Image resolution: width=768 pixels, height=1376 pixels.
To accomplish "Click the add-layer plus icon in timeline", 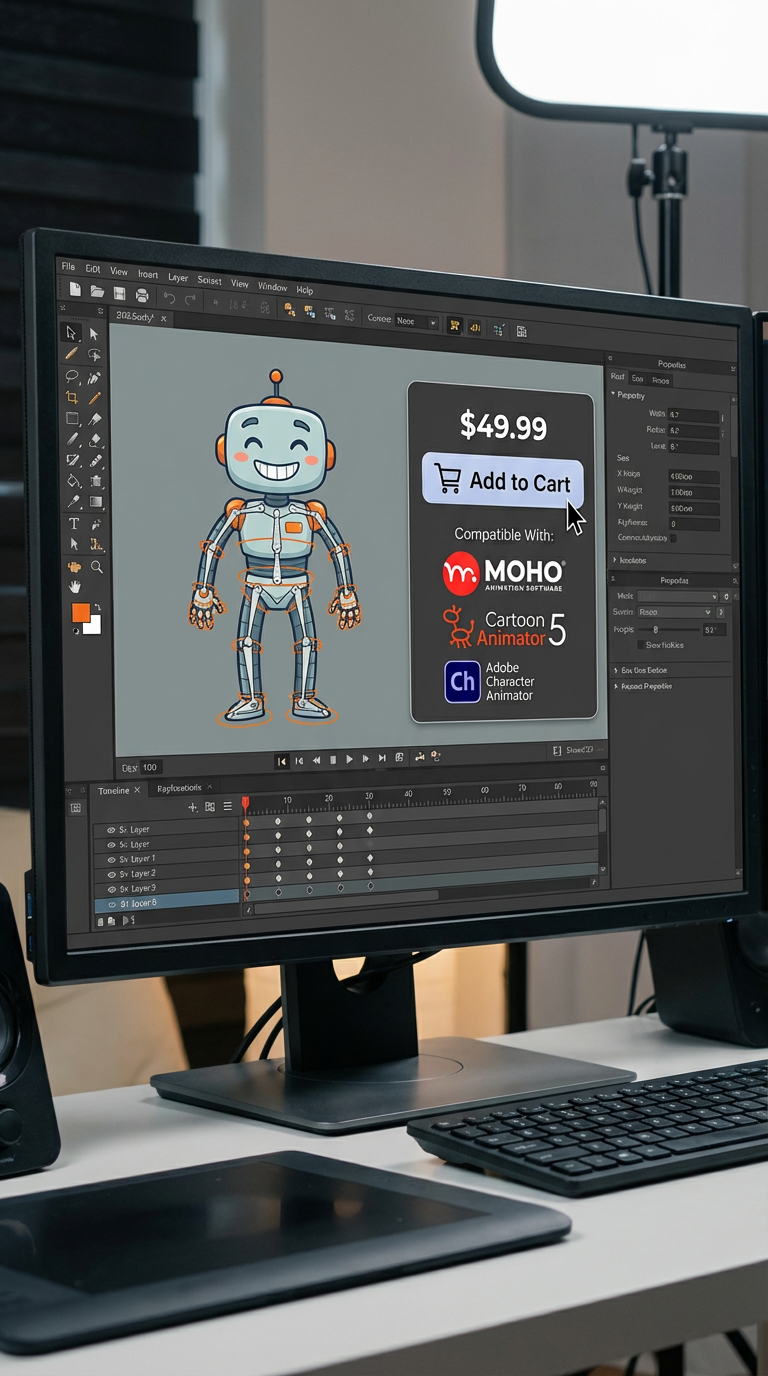I will pyautogui.click(x=193, y=806).
